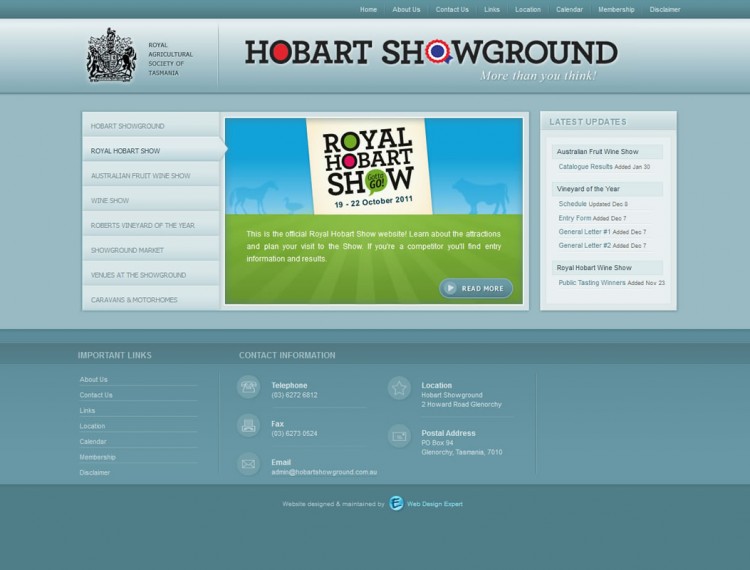Open Location in the top navigation
Image resolution: width=750 pixels, height=570 pixels.
[x=528, y=10]
